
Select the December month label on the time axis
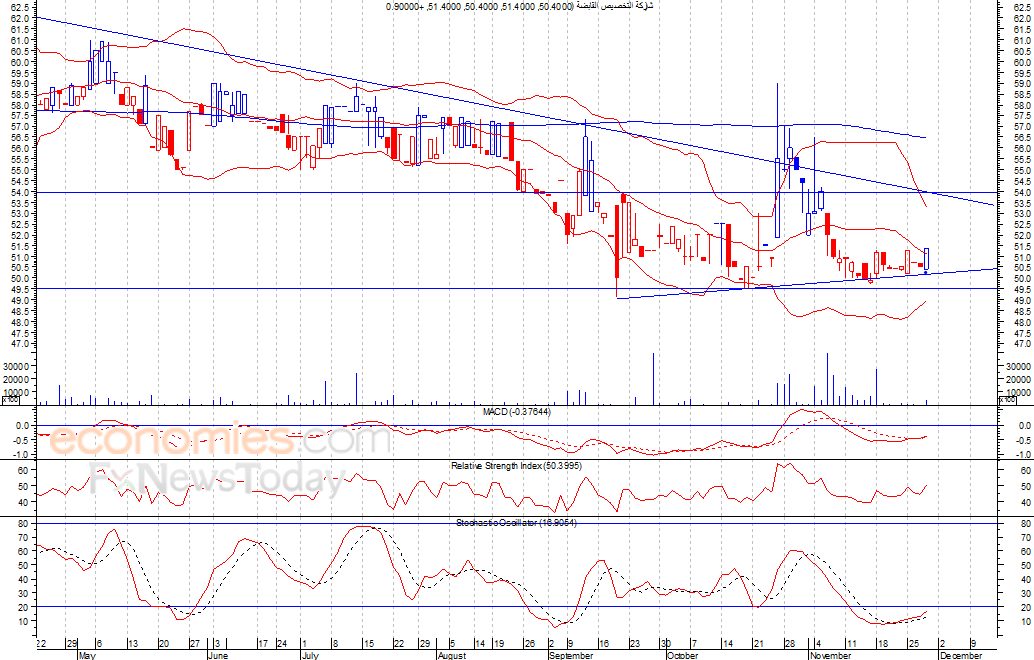961,655
